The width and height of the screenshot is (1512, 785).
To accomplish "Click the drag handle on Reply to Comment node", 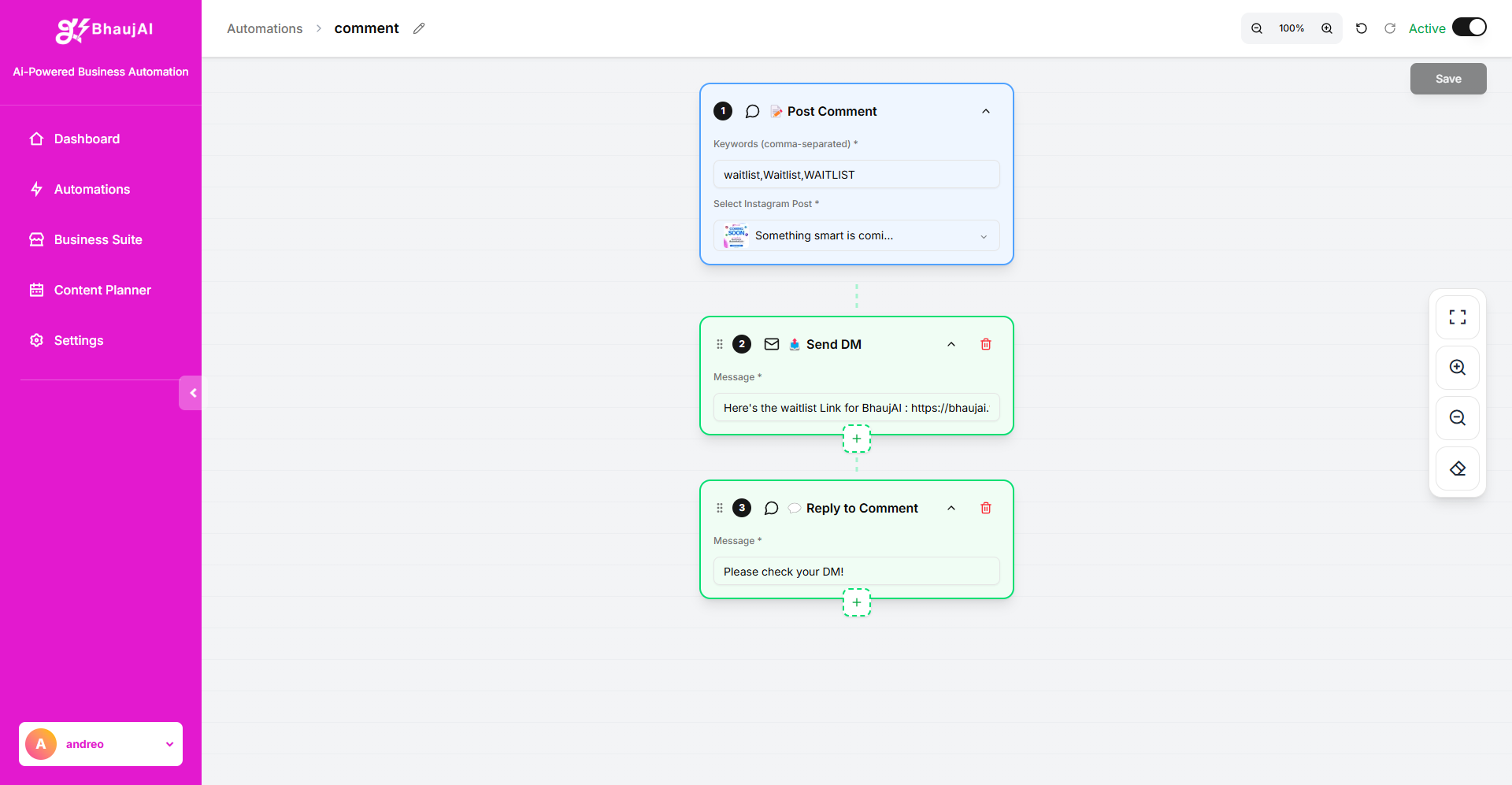I will pos(720,508).
